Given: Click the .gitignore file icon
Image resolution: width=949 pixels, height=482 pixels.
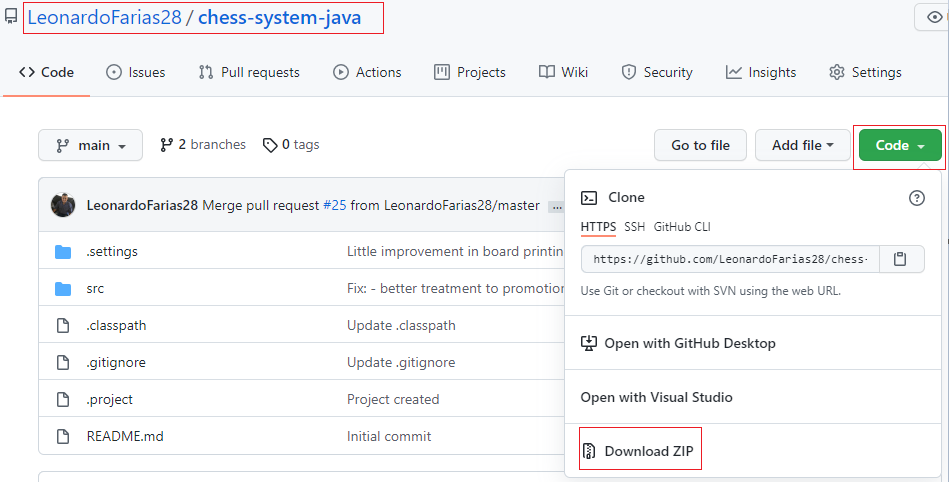Looking at the screenshot, I should pos(63,362).
